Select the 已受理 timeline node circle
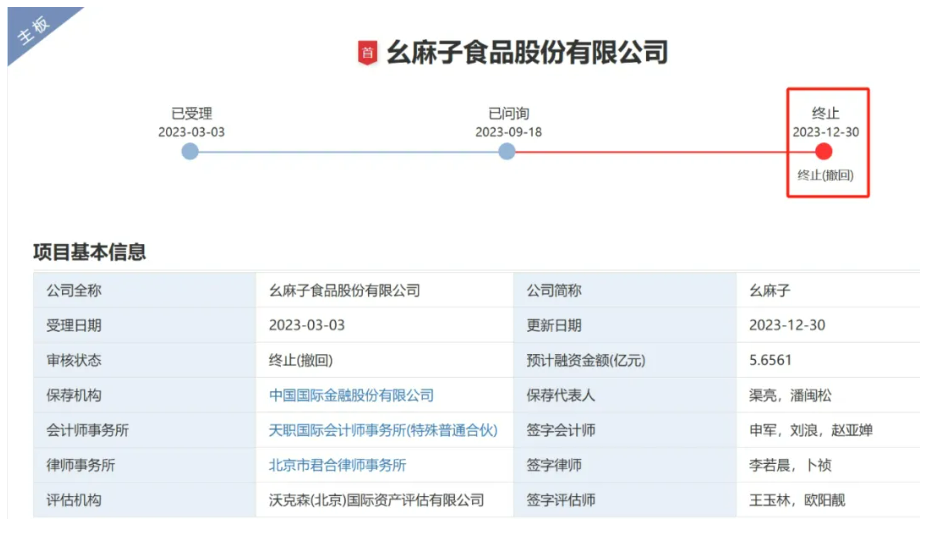 point(191,151)
